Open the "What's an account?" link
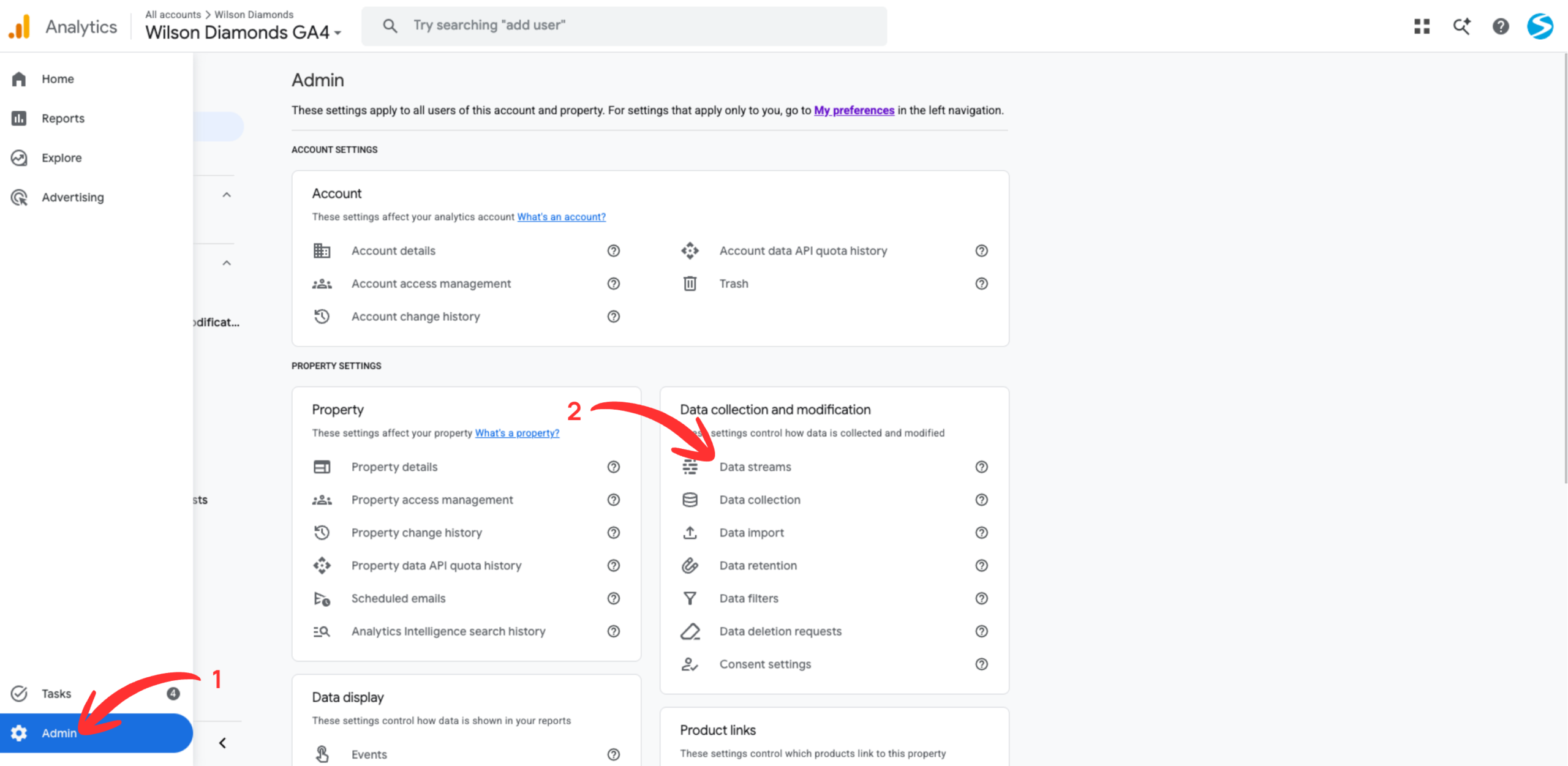This screenshot has width=1568, height=766. (x=561, y=217)
